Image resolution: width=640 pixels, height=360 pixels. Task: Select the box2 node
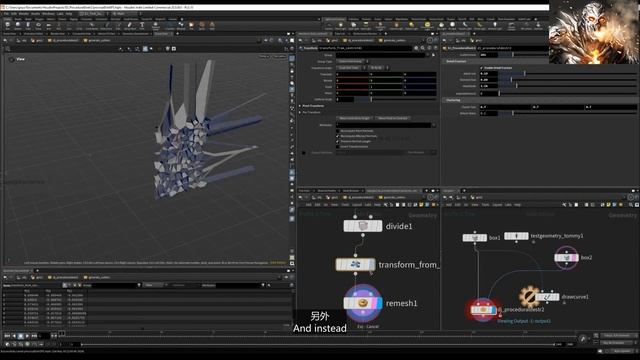point(566,258)
